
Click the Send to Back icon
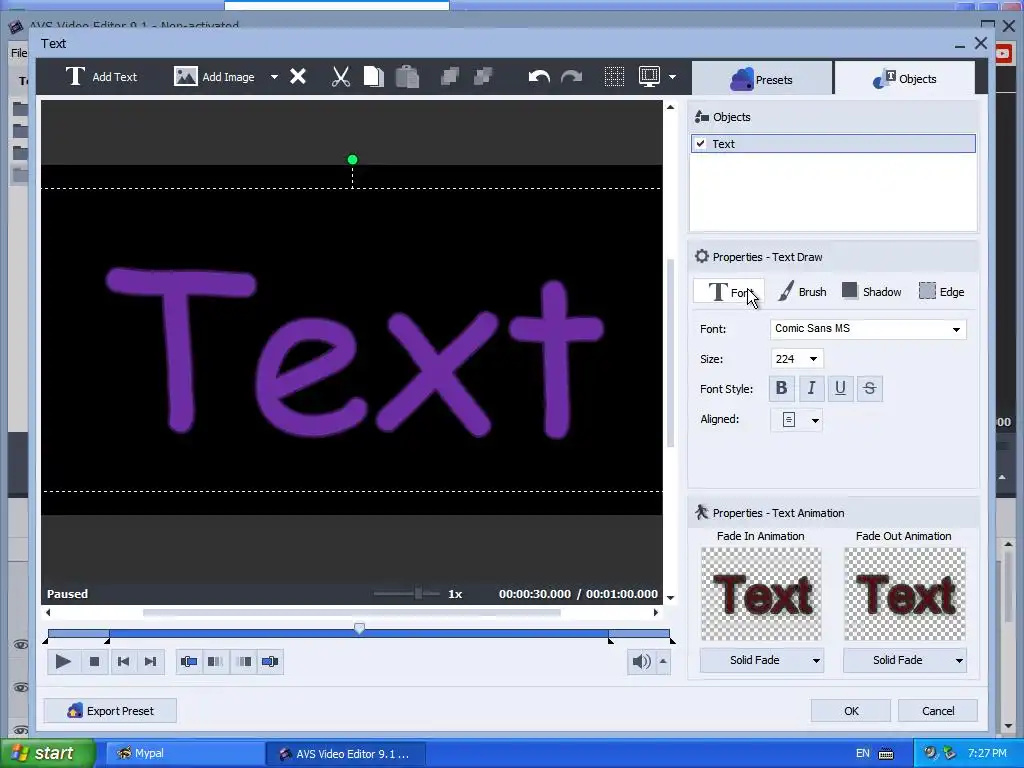(483, 77)
